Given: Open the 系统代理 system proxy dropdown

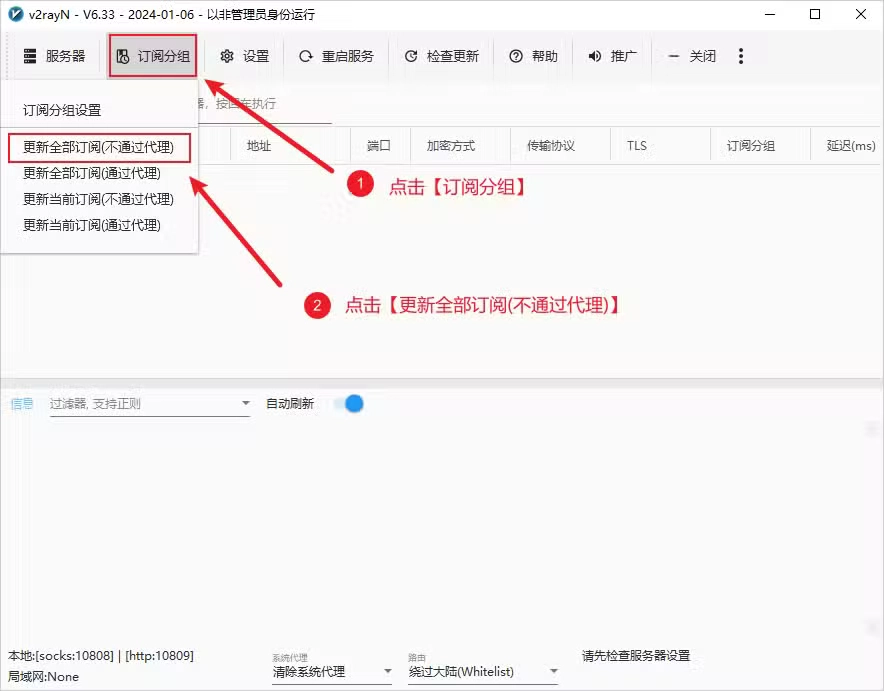Looking at the screenshot, I should click(x=331, y=671).
